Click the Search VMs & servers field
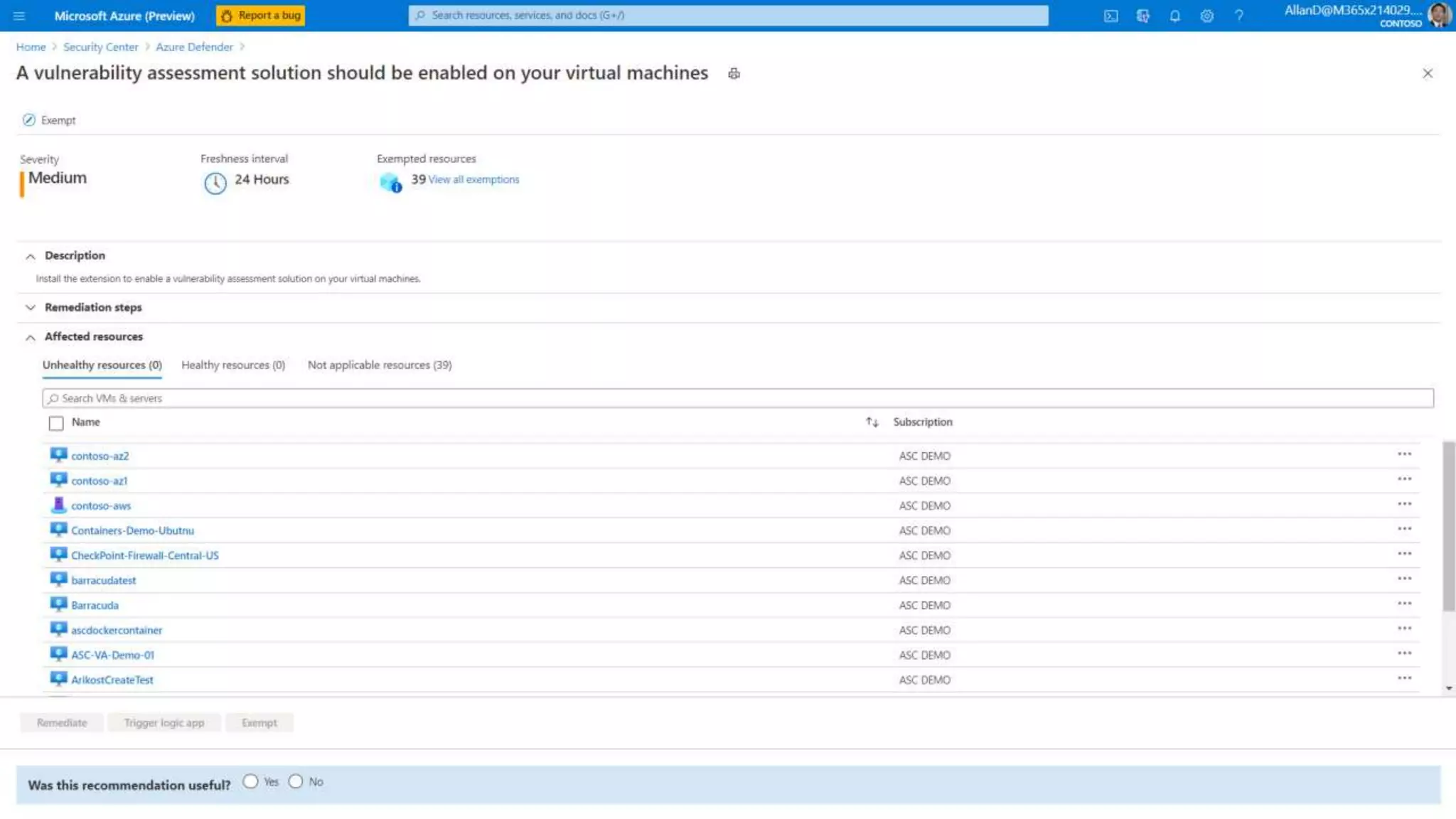This screenshot has height=819, width=1456. 737,398
